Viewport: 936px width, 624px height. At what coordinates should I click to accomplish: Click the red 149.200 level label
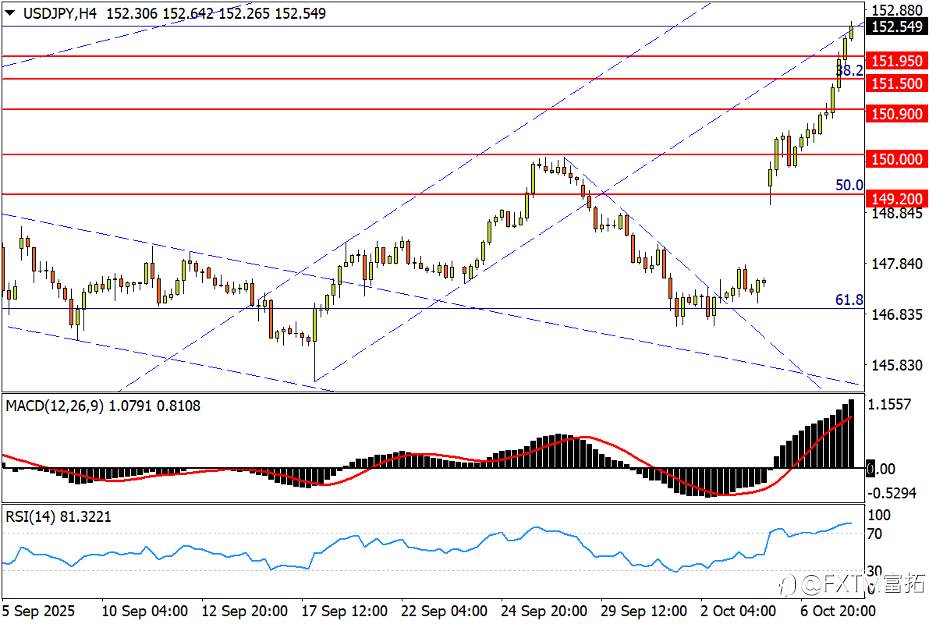tap(897, 199)
